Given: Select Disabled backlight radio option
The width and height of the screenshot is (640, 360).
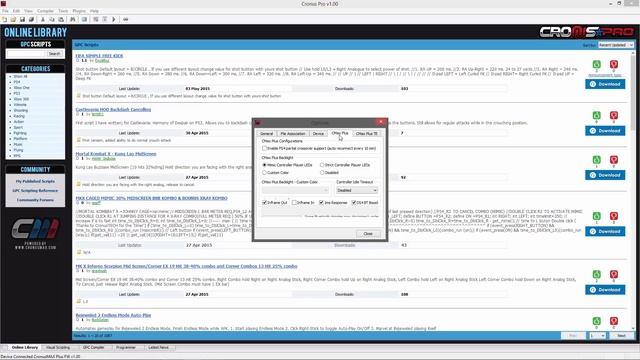Looking at the screenshot, I should click(x=322, y=173).
